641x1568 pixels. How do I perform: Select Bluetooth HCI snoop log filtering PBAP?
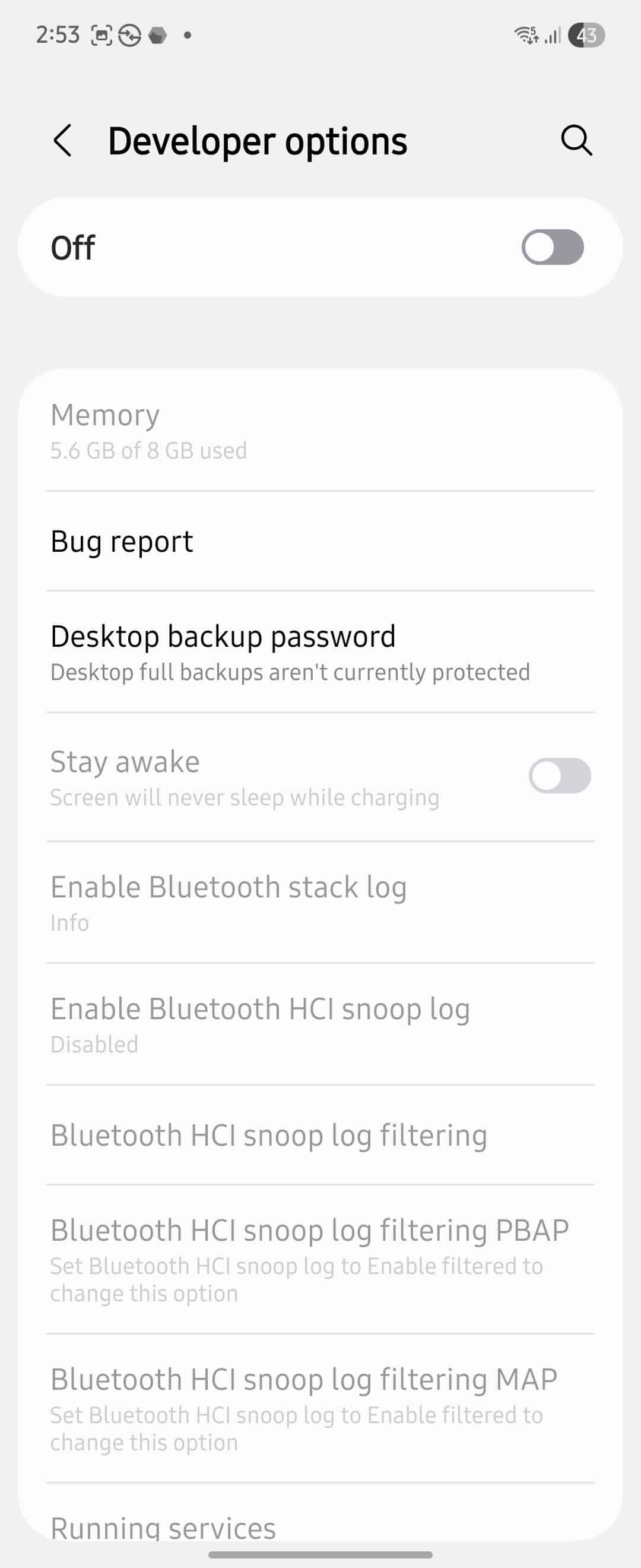(320, 1259)
